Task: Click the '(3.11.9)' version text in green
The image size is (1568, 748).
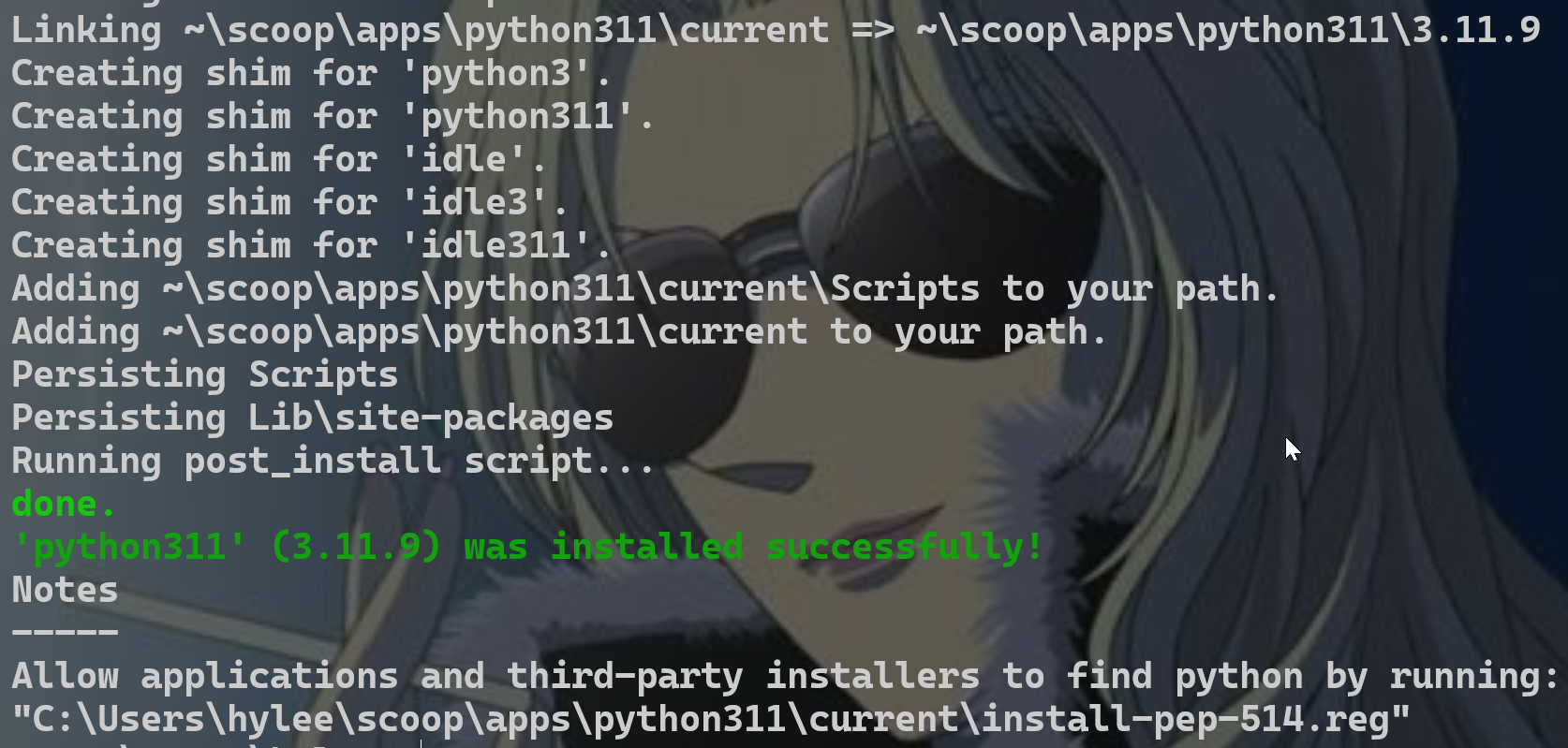Action: (x=356, y=547)
